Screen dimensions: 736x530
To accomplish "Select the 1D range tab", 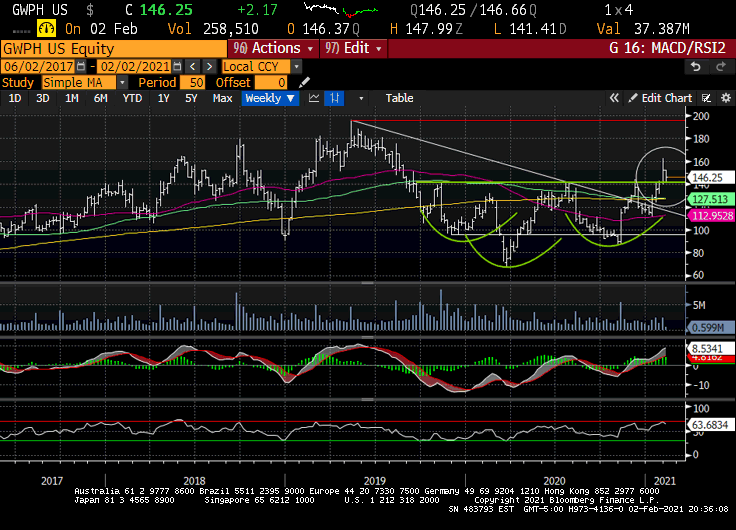I will (15, 98).
